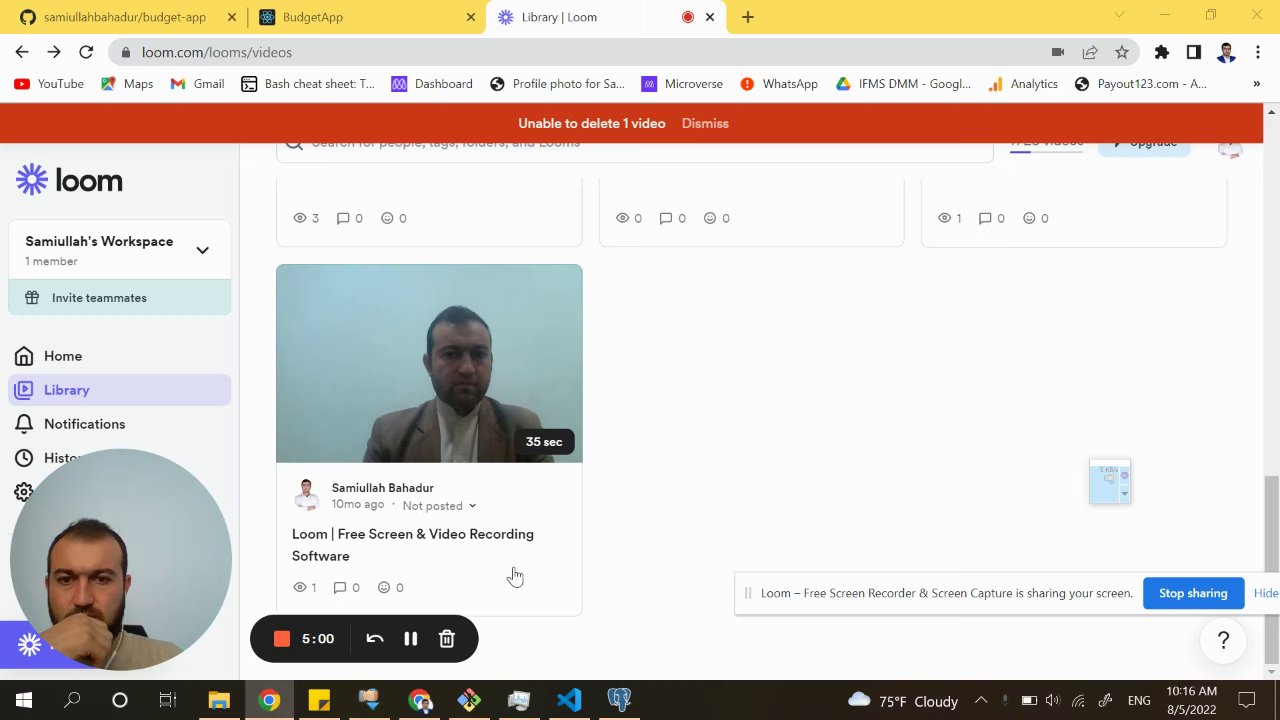Toggle Chrome side panel icon
Image resolution: width=1280 pixels, height=720 pixels.
1193,52
